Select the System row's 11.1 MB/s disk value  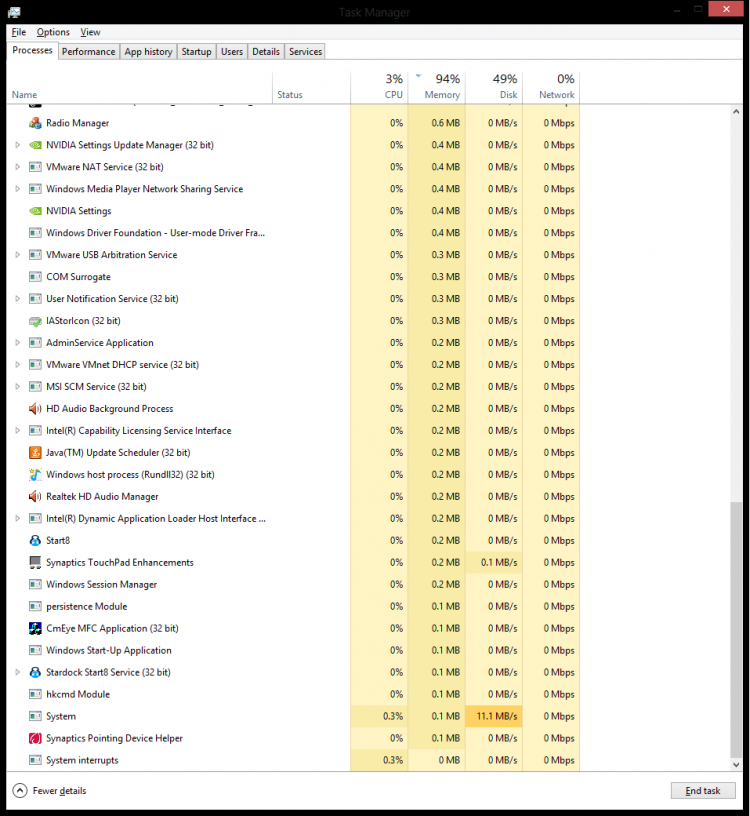[x=494, y=717]
